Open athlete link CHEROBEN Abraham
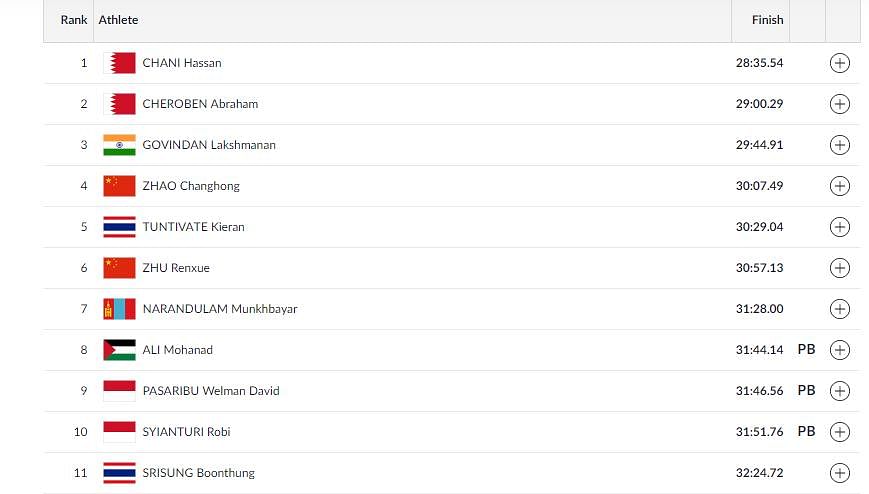Viewport: 869px width, 494px height. pyautogui.click(x=200, y=104)
